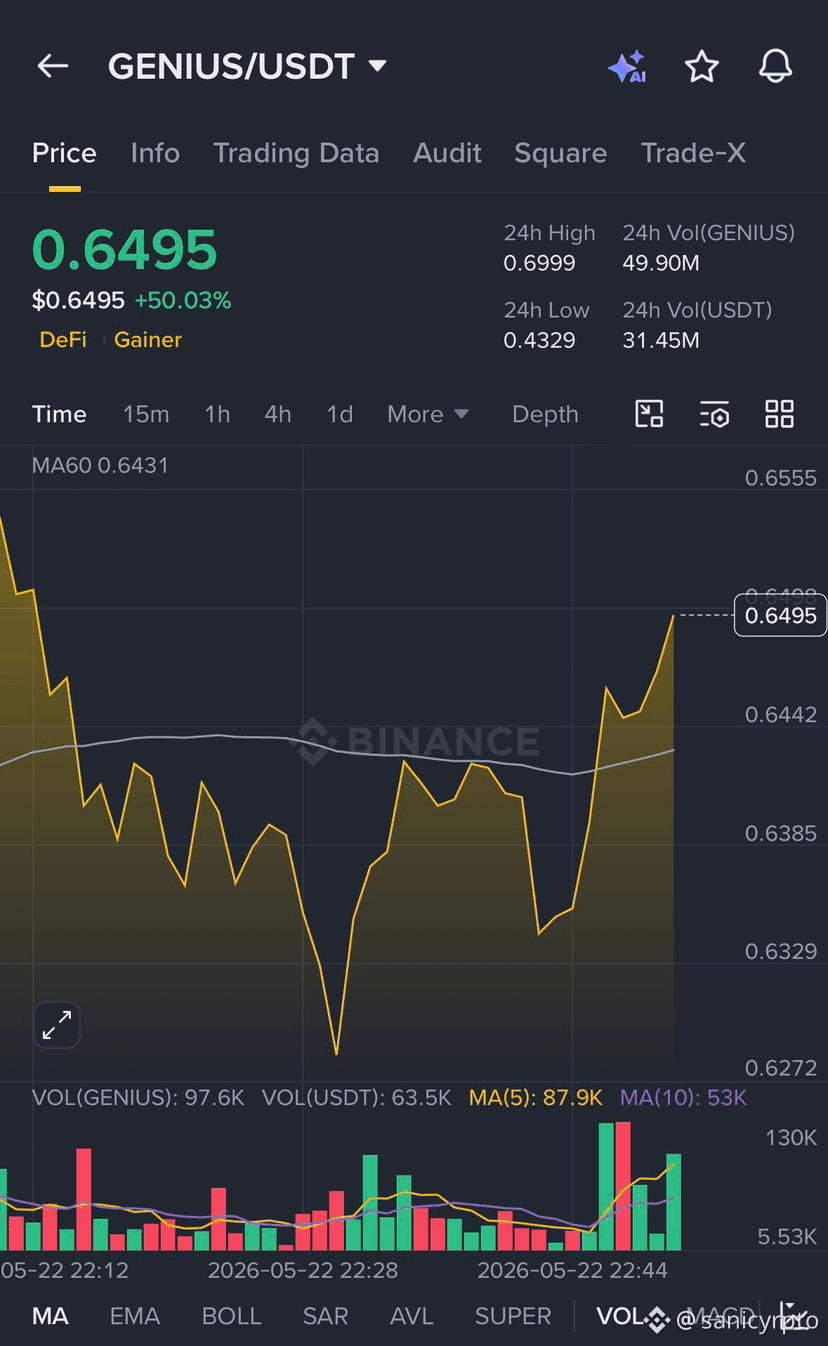Select the Time chart interval
The height and width of the screenshot is (1346, 828).
[x=59, y=414]
